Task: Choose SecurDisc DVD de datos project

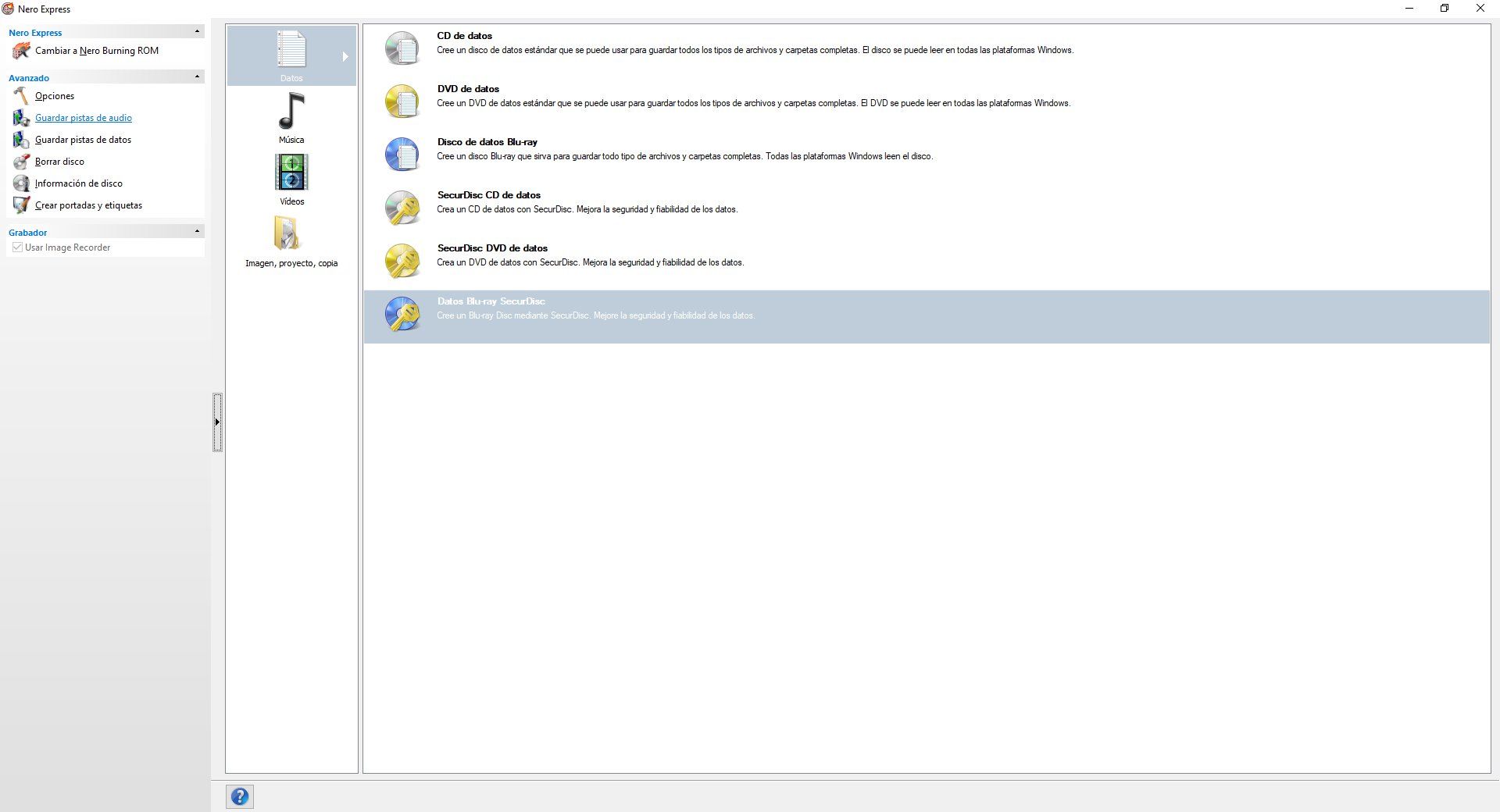Action: tap(927, 264)
